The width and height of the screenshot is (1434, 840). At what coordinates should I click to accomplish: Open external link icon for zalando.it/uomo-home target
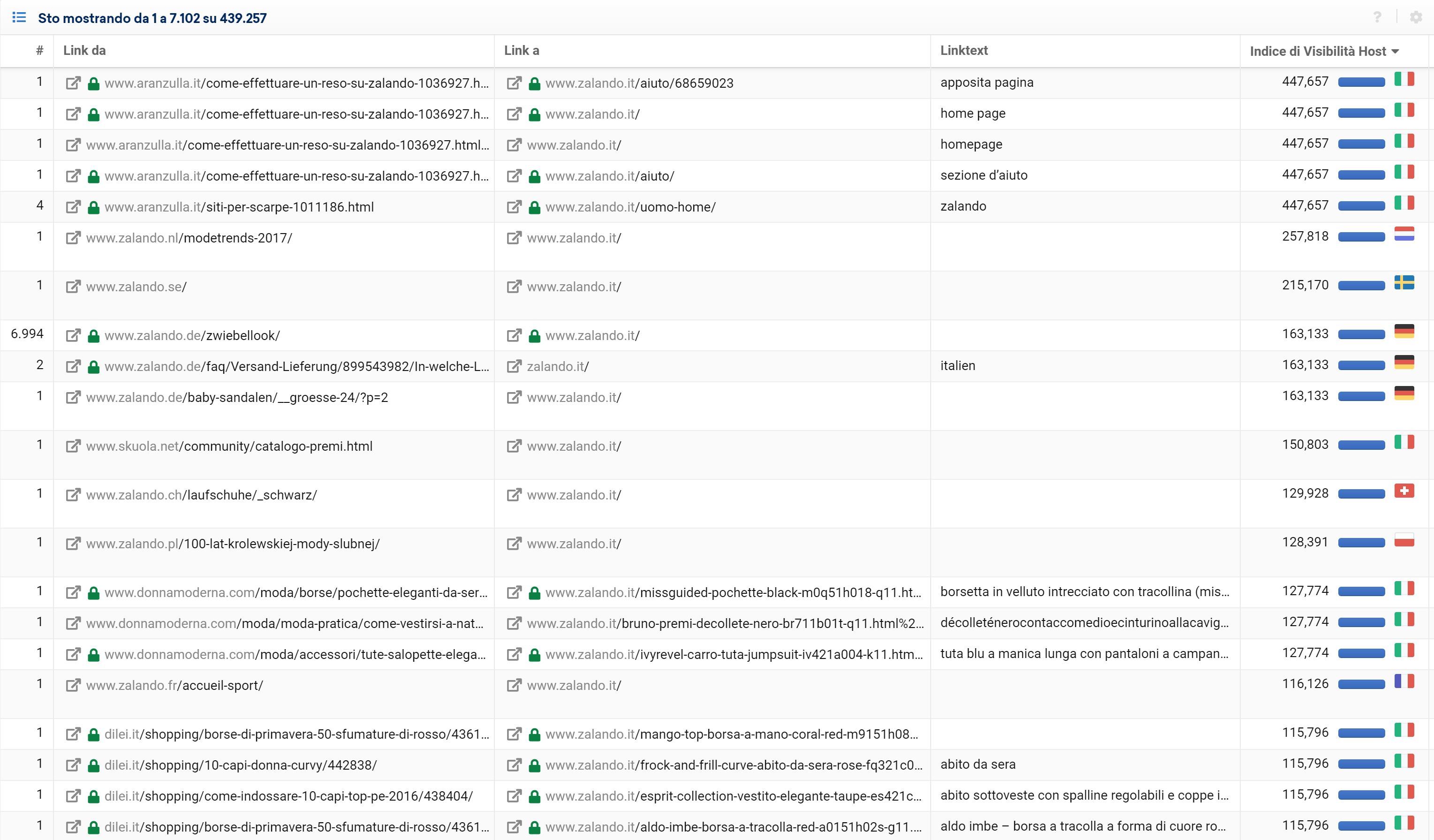coord(514,206)
